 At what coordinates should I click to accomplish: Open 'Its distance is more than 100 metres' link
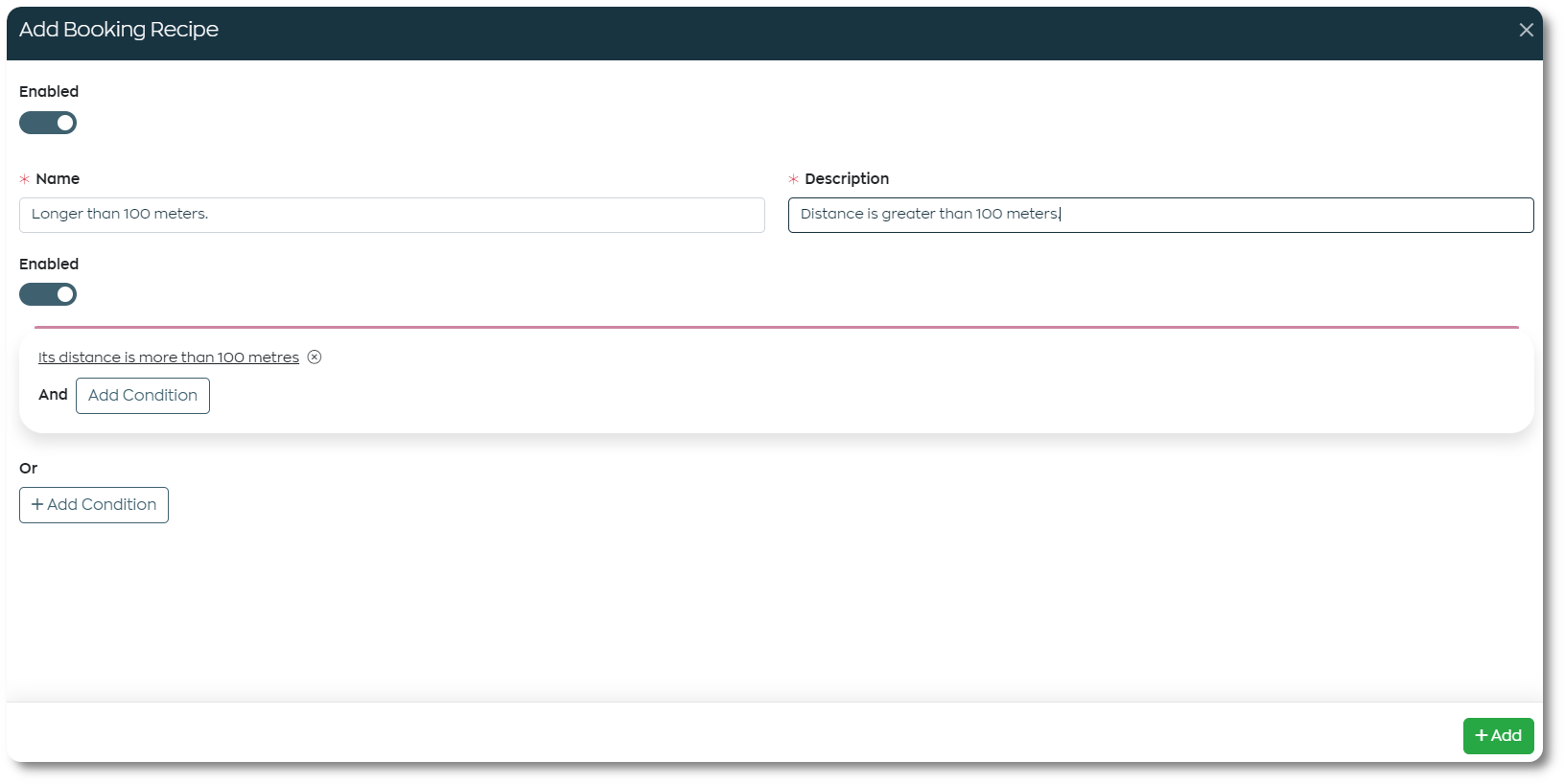[x=169, y=357]
